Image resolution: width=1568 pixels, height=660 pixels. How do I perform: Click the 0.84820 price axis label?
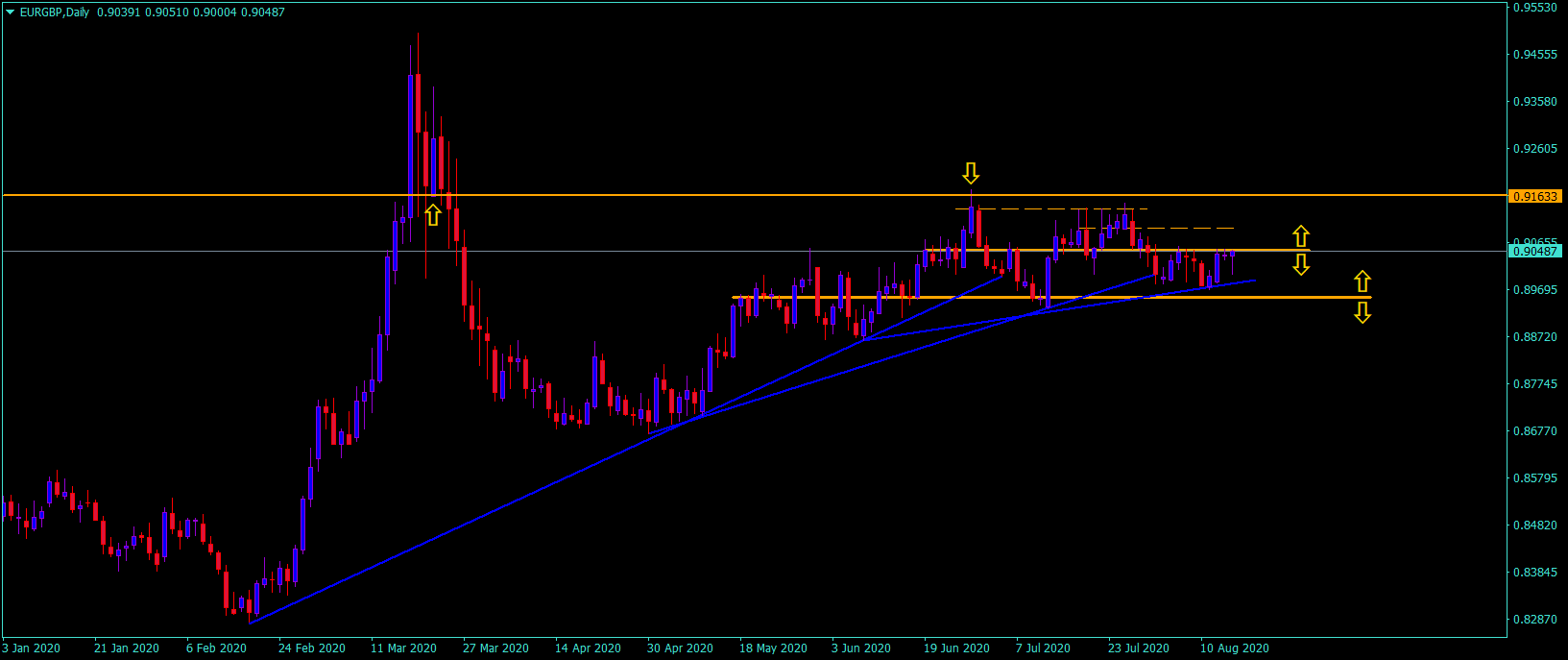pyautogui.click(x=1534, y=526)
